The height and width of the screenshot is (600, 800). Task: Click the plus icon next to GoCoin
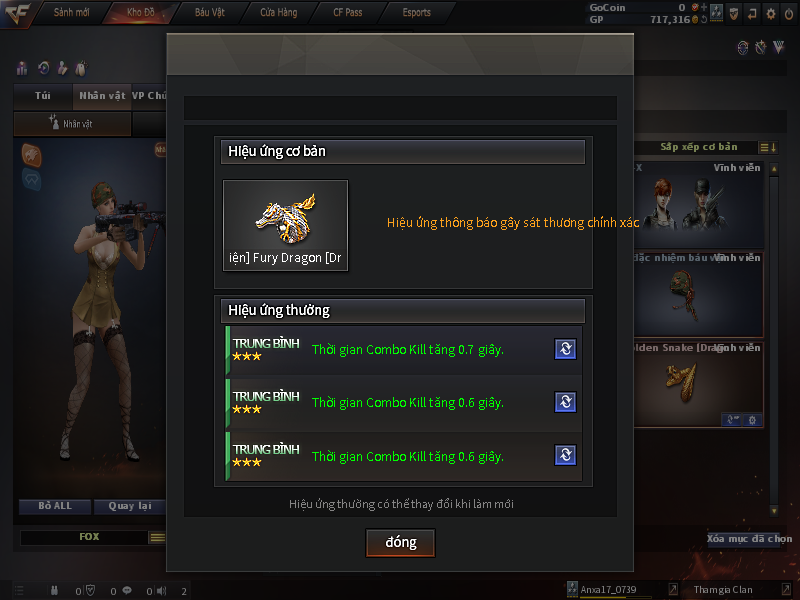704,7
